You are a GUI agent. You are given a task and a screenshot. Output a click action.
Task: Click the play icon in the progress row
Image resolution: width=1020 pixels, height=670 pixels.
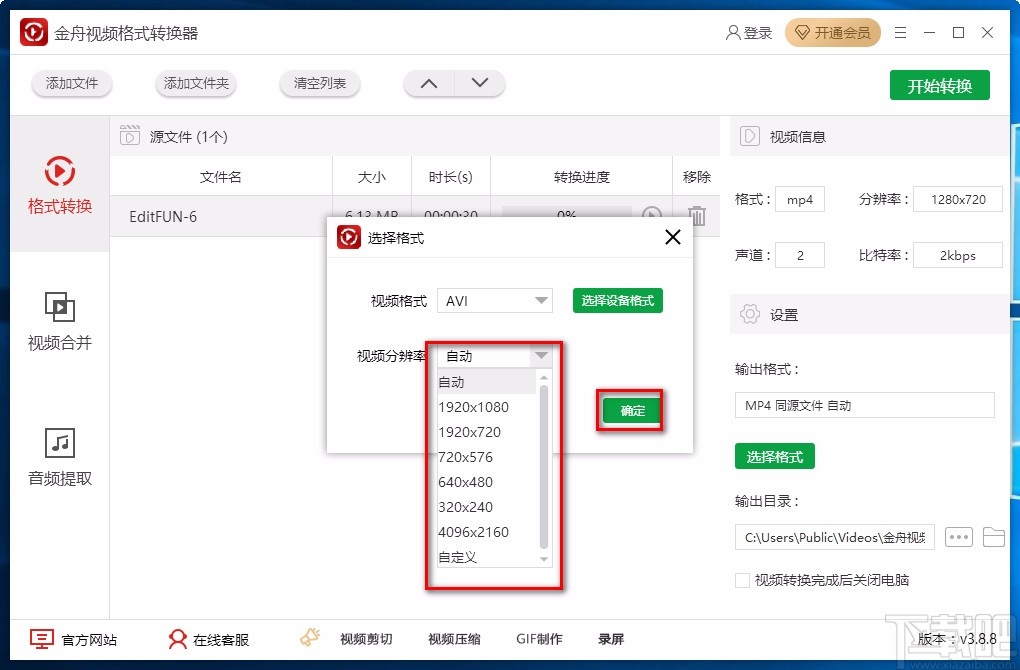click(652, 215)
